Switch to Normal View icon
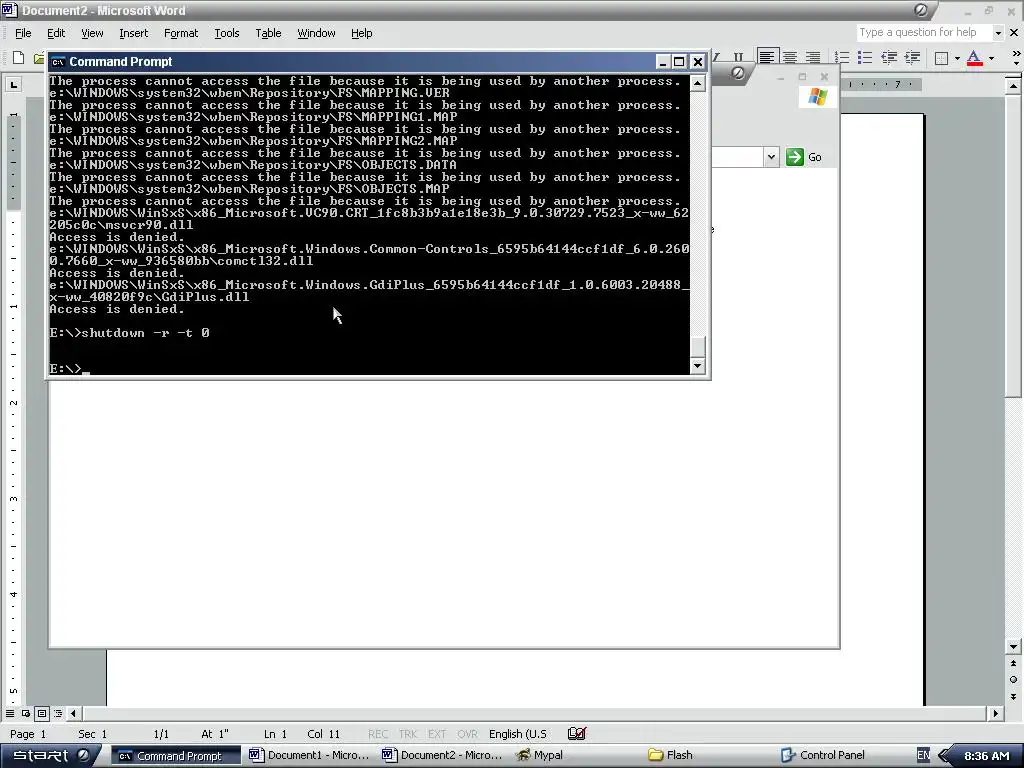This screenshot has width=1024, height=768. click(x=10, y=714)
